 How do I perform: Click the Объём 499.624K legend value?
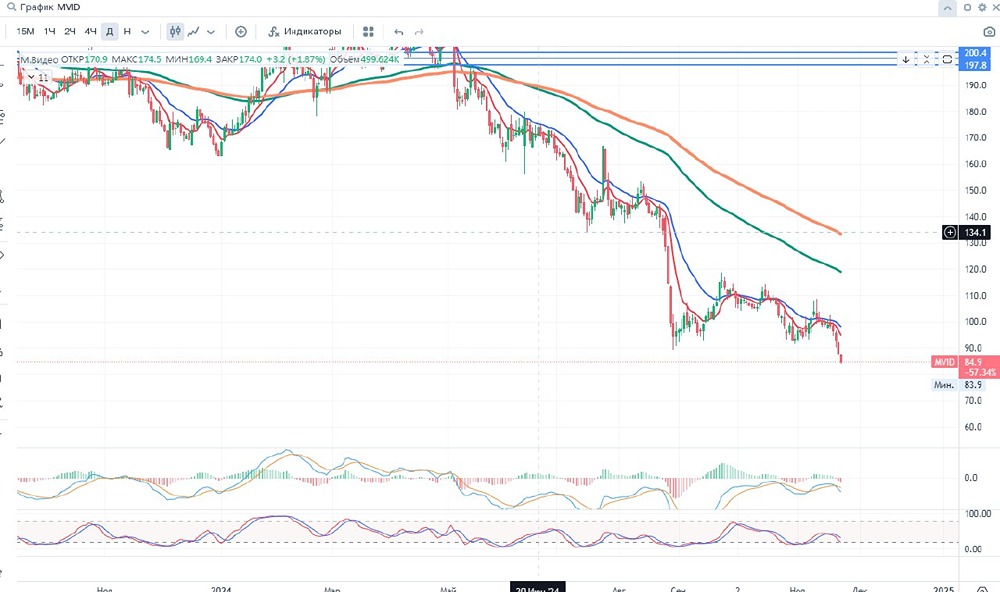[364, 59]
